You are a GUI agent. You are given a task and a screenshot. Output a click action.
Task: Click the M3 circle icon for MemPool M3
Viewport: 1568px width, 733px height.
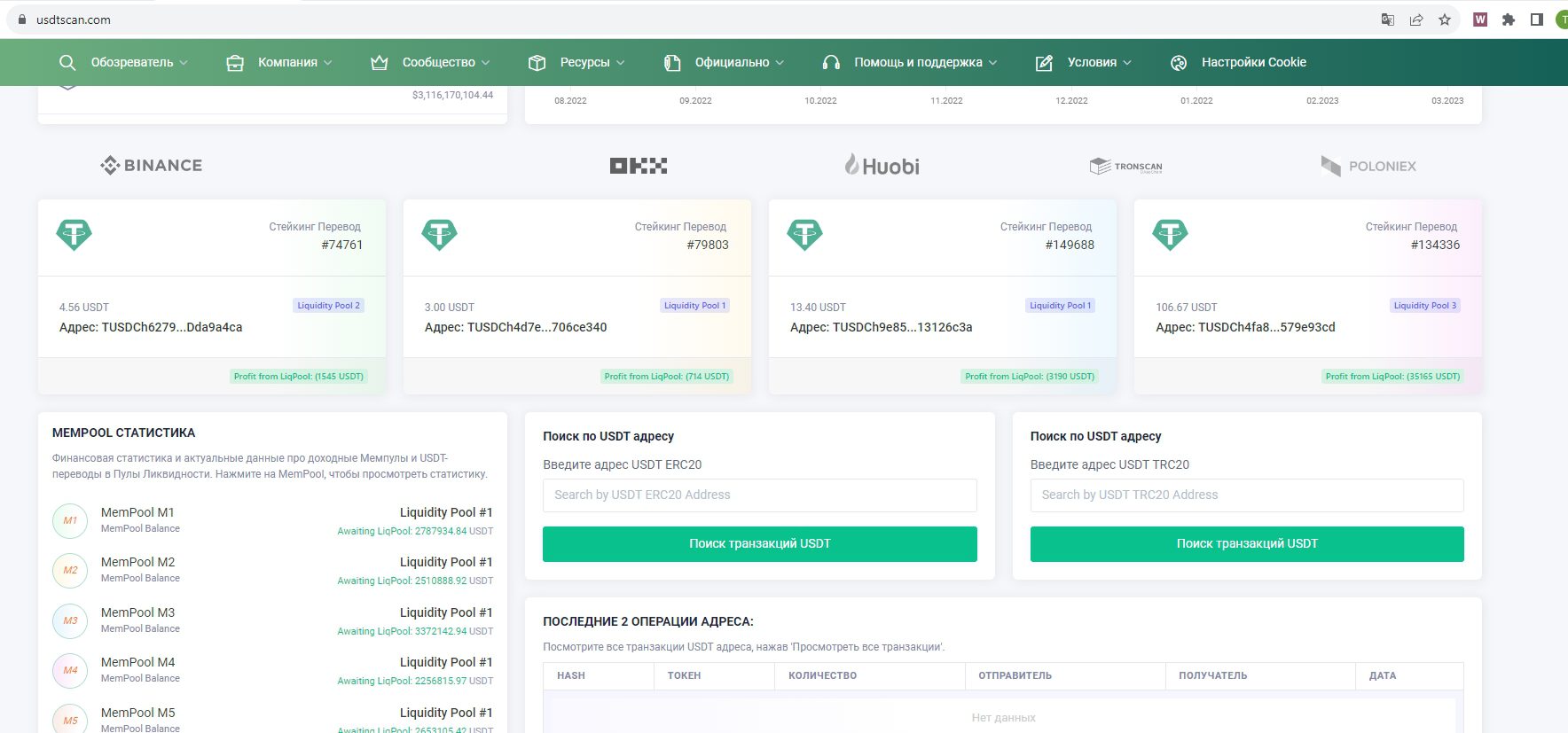click(x=70, y=620)
